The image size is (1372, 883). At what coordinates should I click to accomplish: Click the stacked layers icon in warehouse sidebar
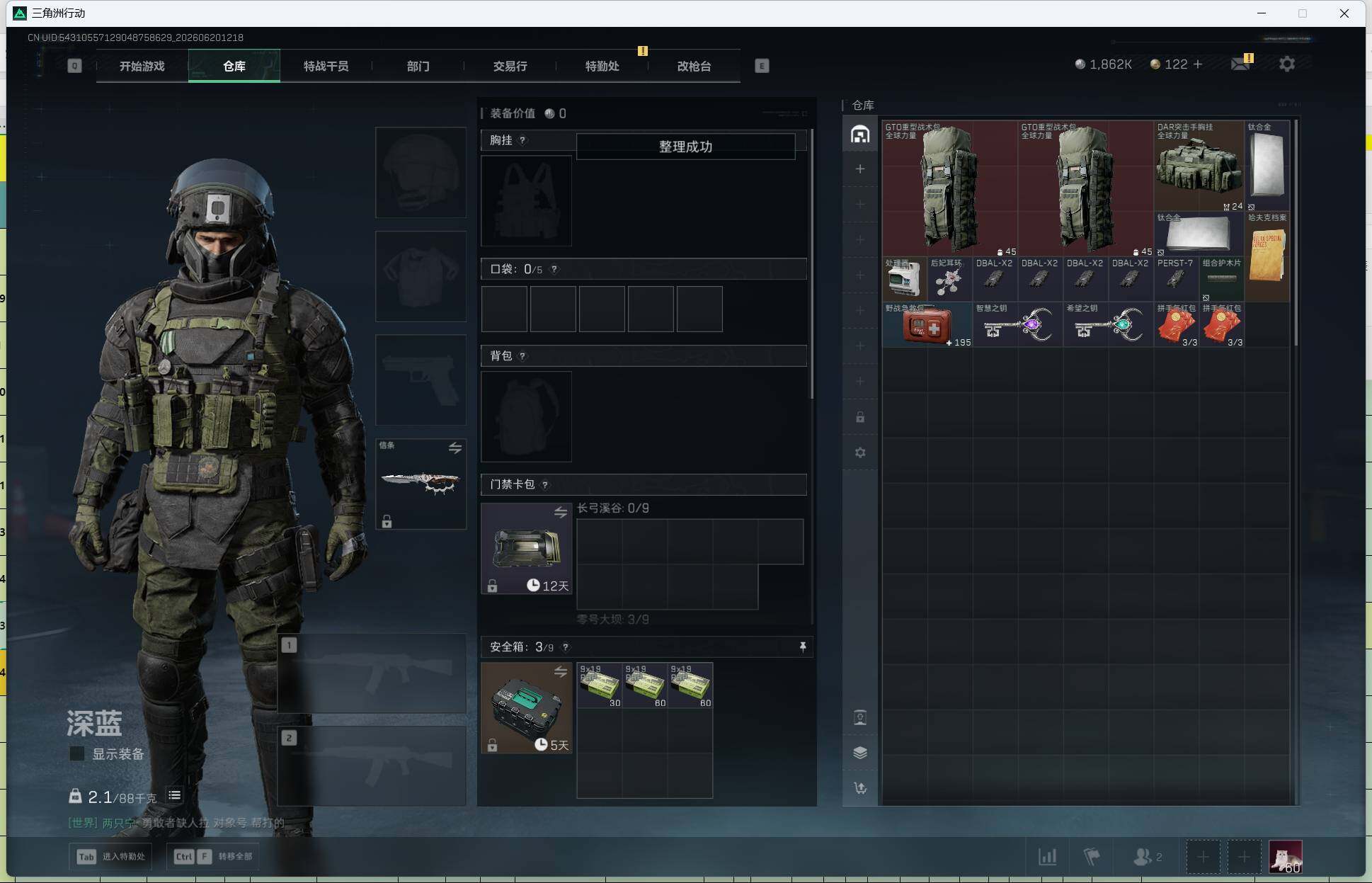pyautogui.click(x=860, y=752)
